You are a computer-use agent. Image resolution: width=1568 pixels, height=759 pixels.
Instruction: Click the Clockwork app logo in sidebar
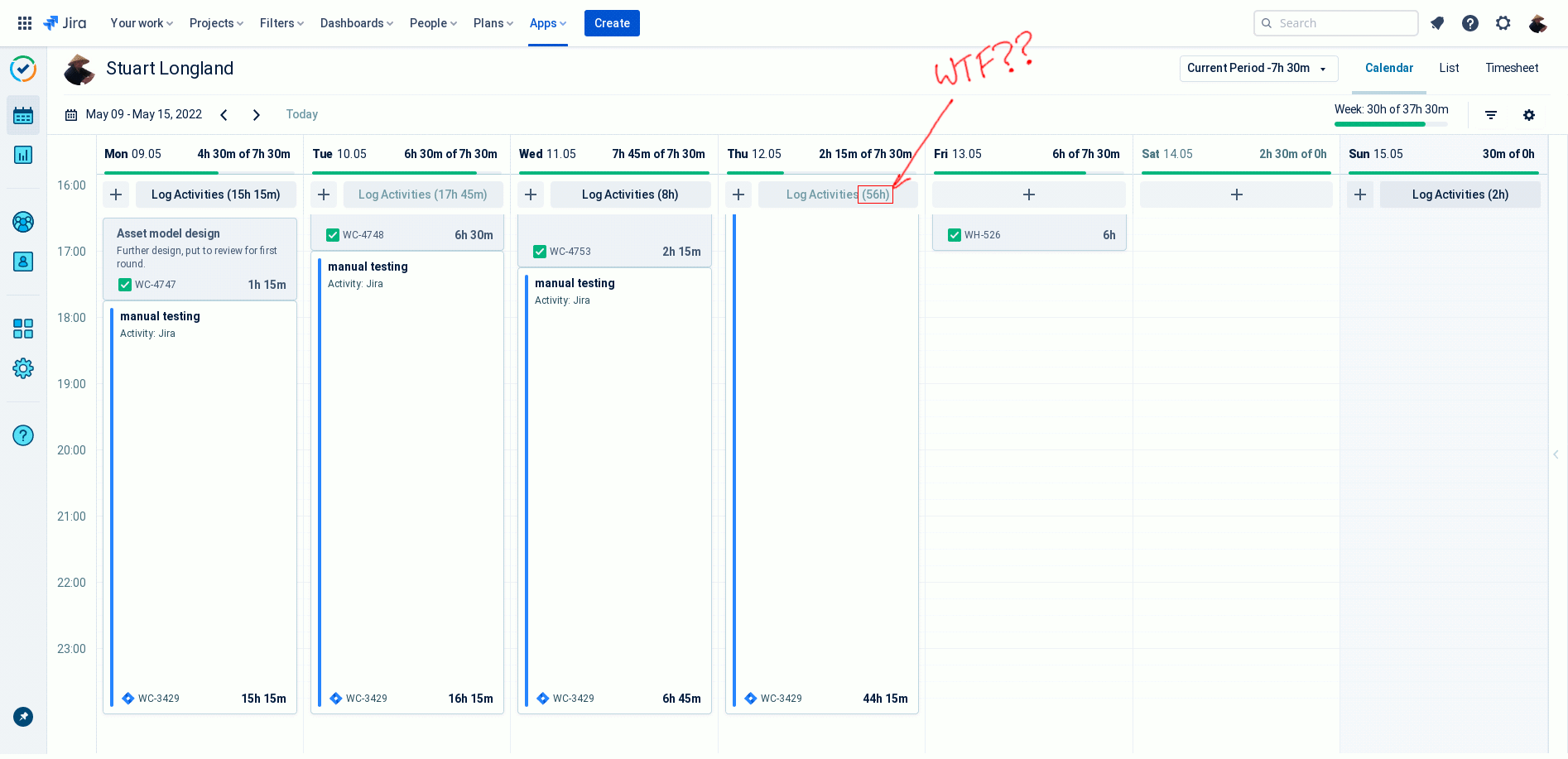[x=23, y=69]
